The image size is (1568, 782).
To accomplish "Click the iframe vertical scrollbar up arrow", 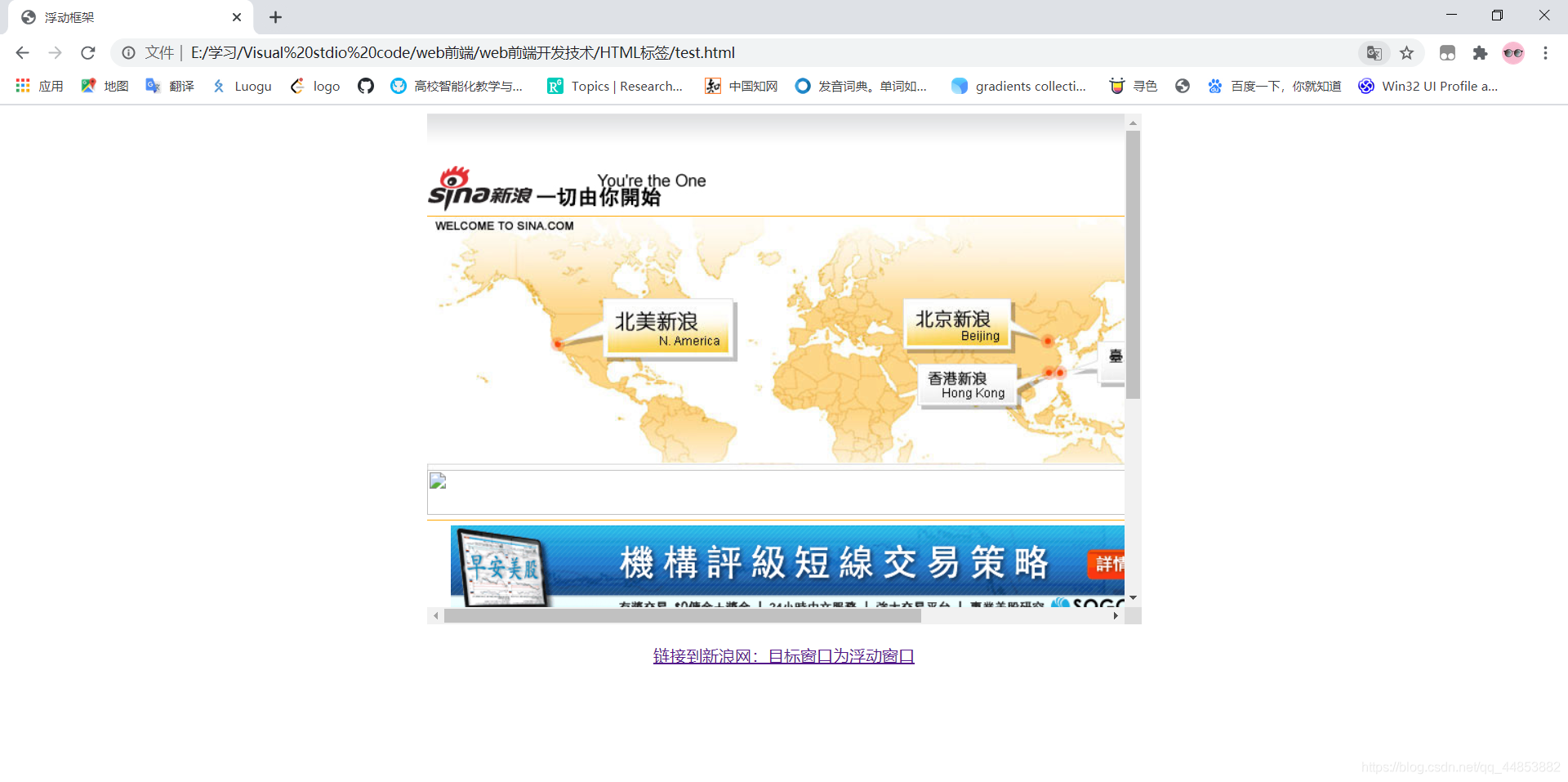I will [1133, 123].
